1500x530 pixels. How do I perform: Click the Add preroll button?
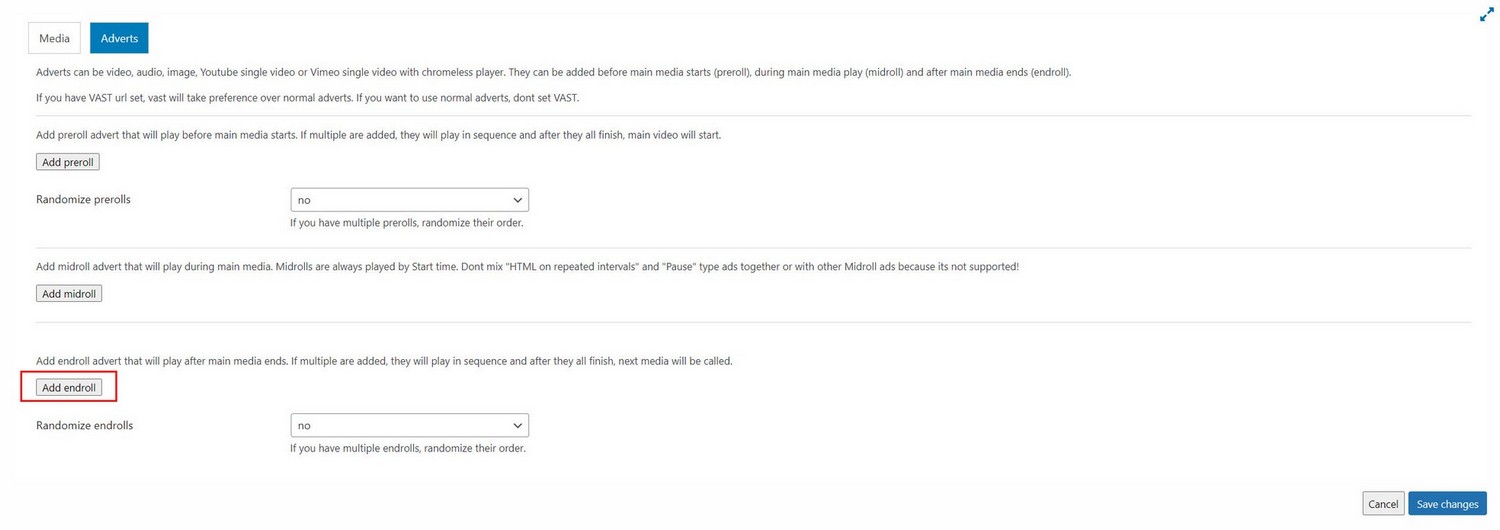point(68,162)
